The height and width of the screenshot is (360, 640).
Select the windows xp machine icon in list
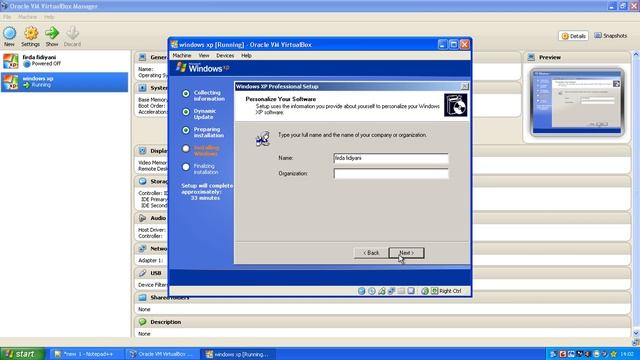(x=11, y=82)
